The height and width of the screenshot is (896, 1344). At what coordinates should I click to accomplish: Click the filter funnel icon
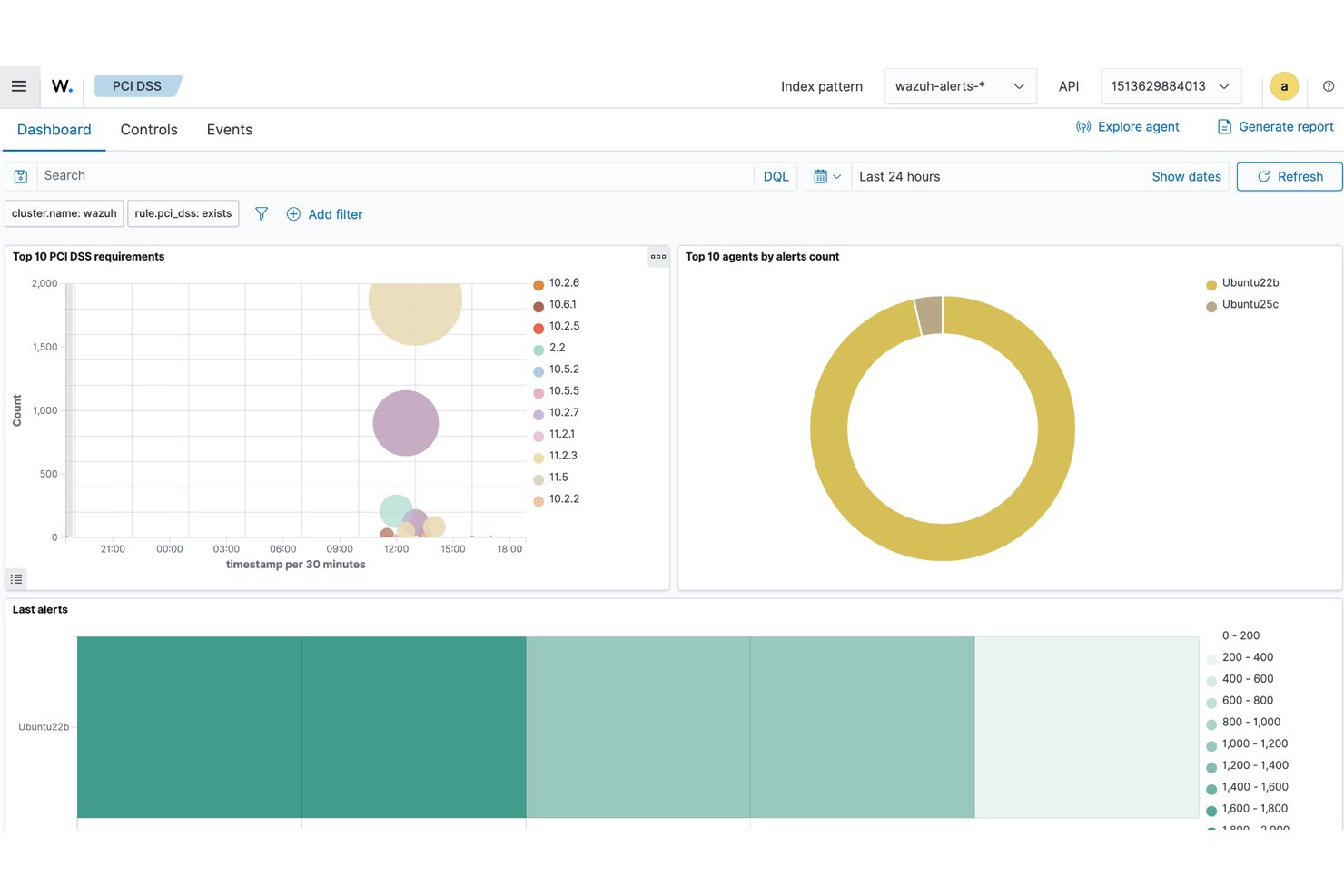coord(262,213)
